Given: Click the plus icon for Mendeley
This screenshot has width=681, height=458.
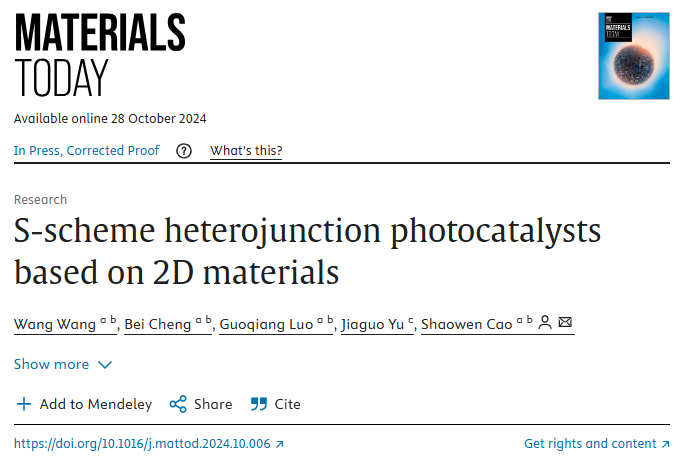Looking at the screenshot, I should [x=24, y=404].
